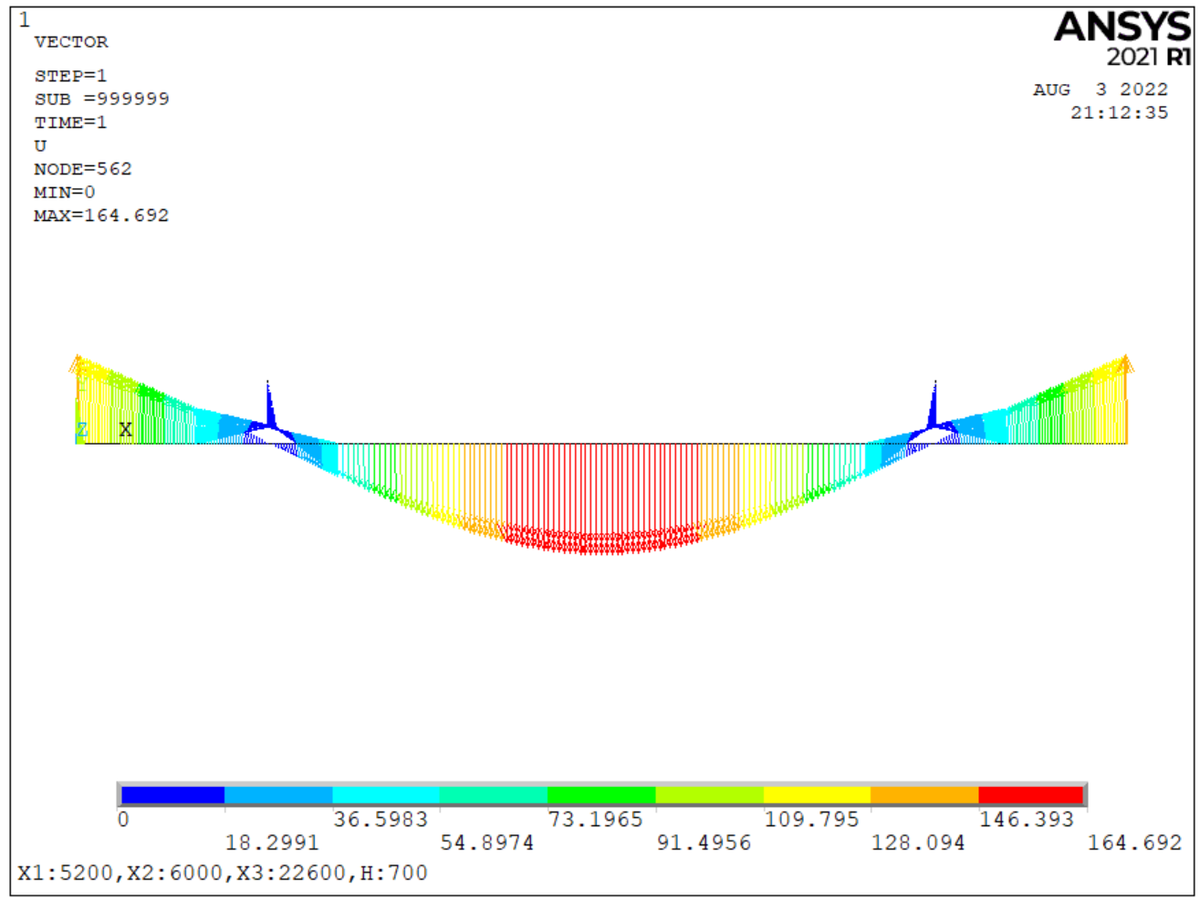Click the right blue support marker

pos(934,408)
